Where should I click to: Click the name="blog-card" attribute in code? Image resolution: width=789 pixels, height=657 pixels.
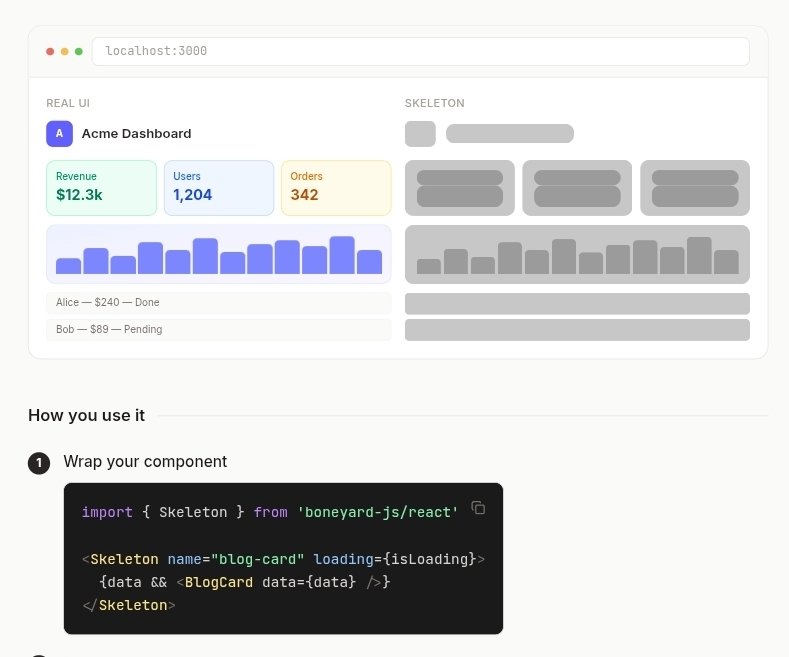pyautogui.click(x=236, y=559)
